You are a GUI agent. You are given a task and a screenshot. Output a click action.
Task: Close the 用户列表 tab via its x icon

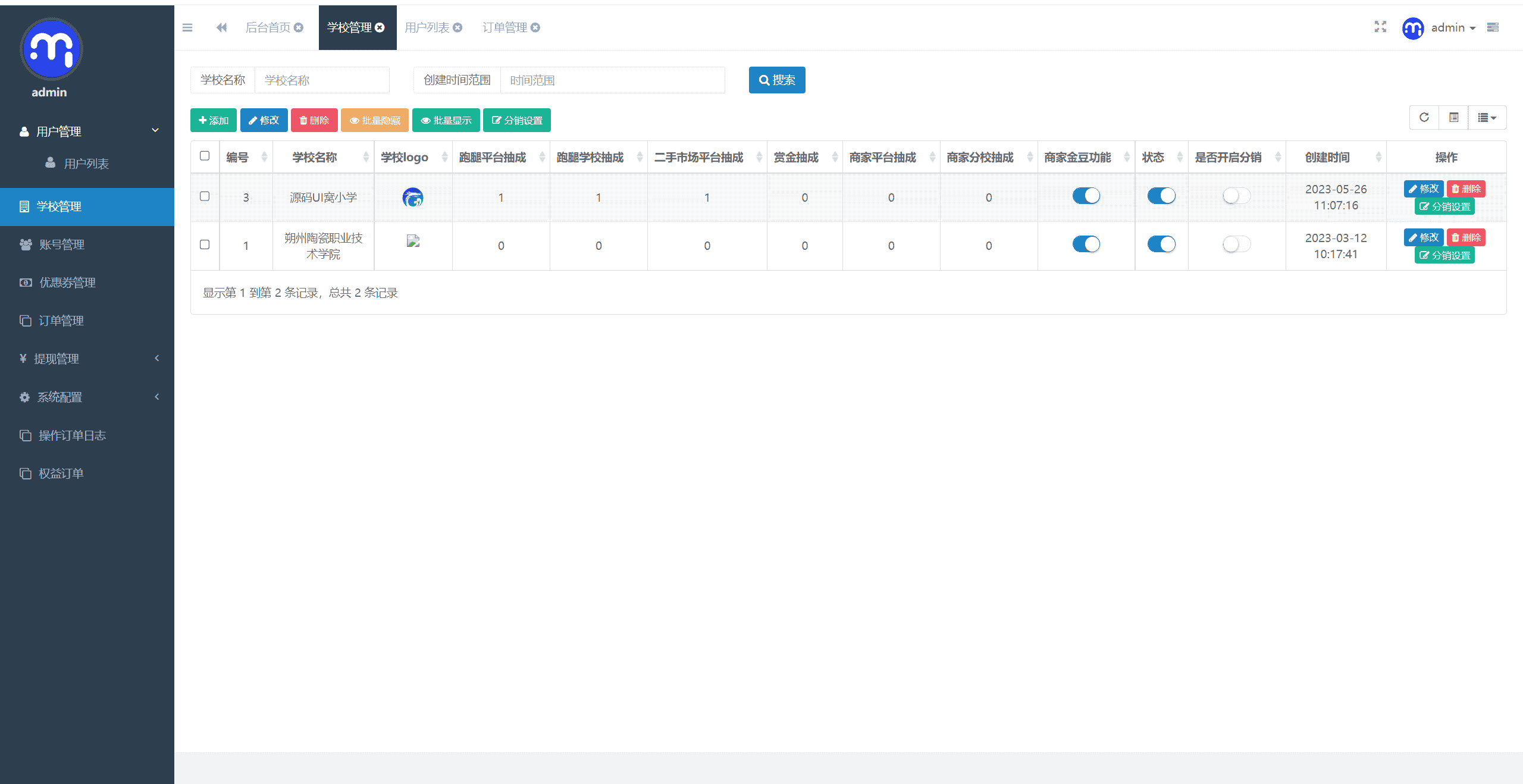click(x=457, y=27)
